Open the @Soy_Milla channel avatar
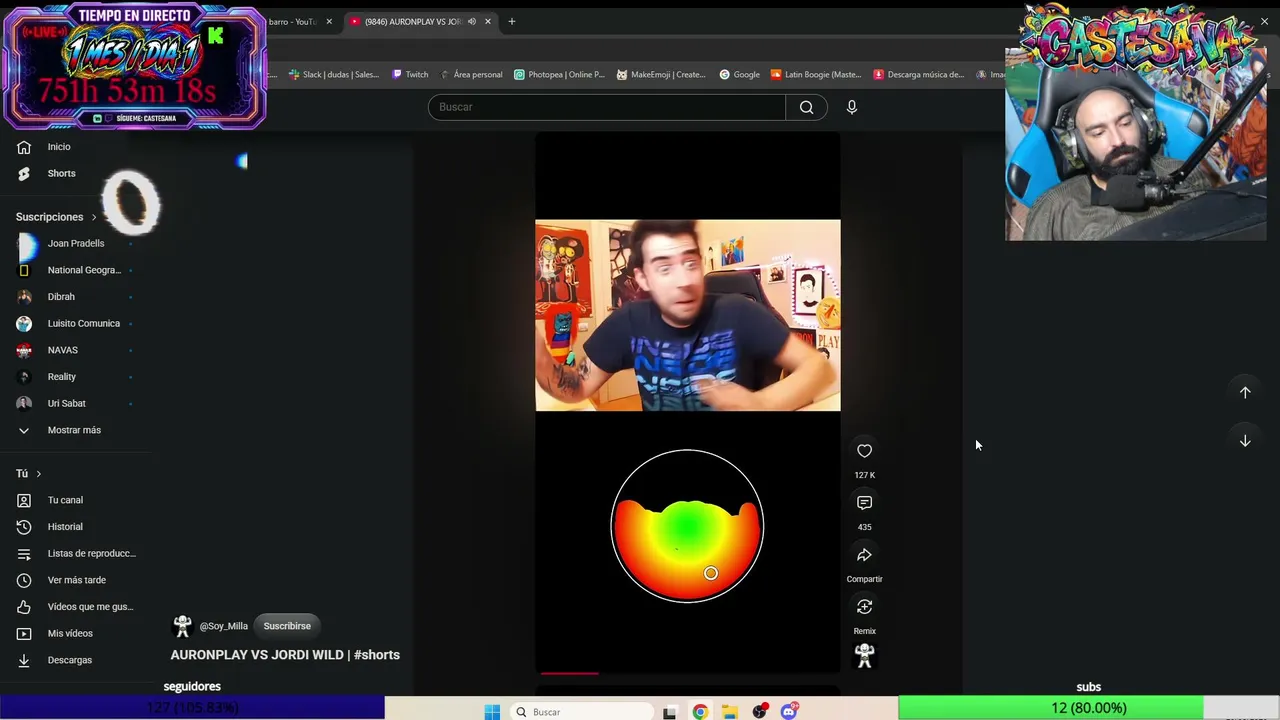Image resolution: width=1280 pixels, height=720 pixels. click(x=182, y=626)
